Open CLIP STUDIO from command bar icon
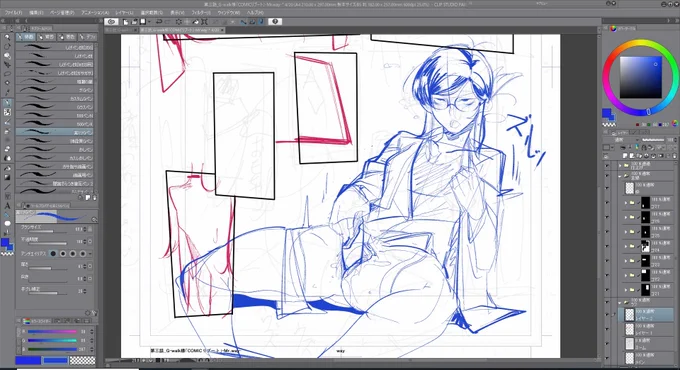Viewport: 680px width, 370px height. [111, 21]
